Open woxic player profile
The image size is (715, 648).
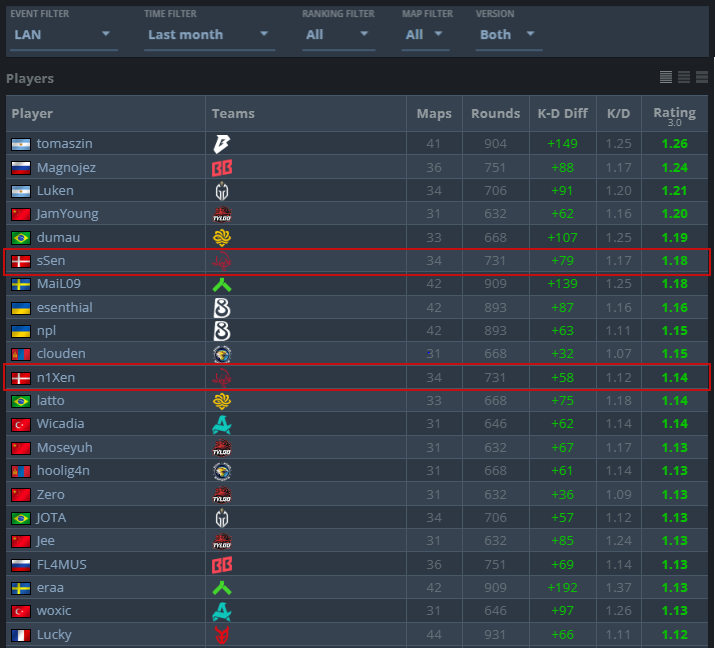pyautogui.click(x=54, y=611)
